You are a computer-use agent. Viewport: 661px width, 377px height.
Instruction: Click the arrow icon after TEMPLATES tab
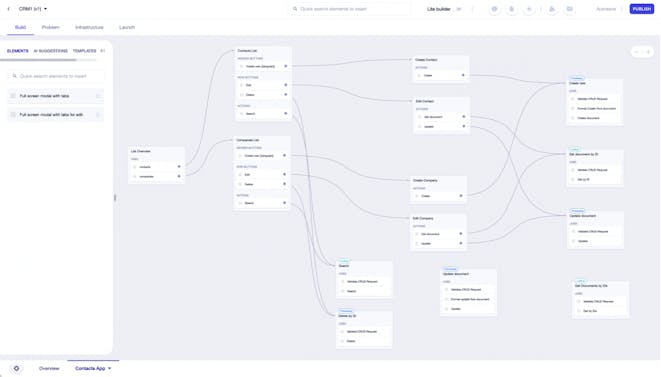point(102,51)
